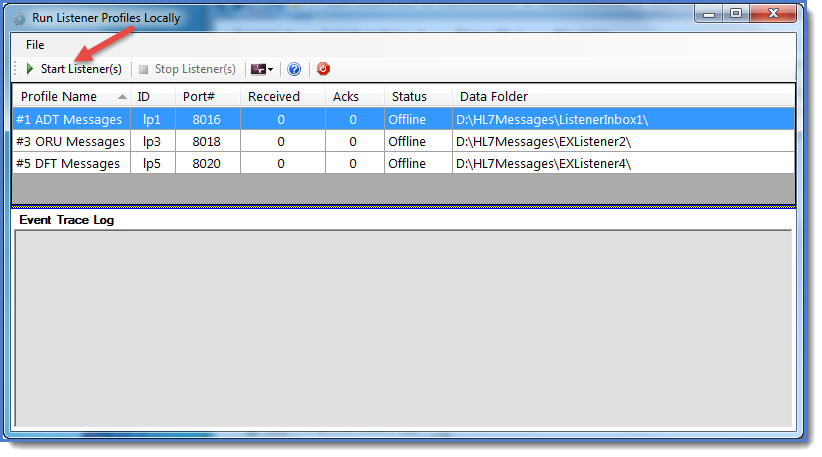Click the Received column header
Image resolution: width=822 pixels, height=457 pixels.
[x=283, y=96]
